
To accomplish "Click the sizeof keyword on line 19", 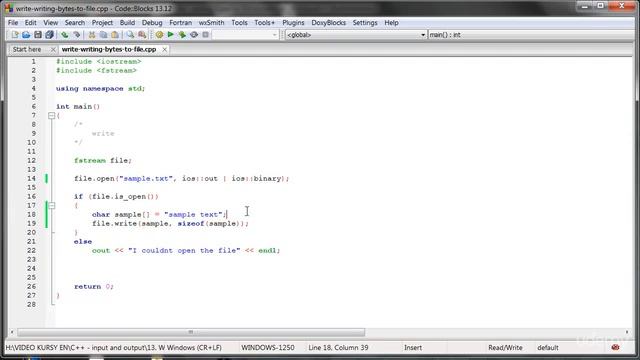I will tap(191, 223).
